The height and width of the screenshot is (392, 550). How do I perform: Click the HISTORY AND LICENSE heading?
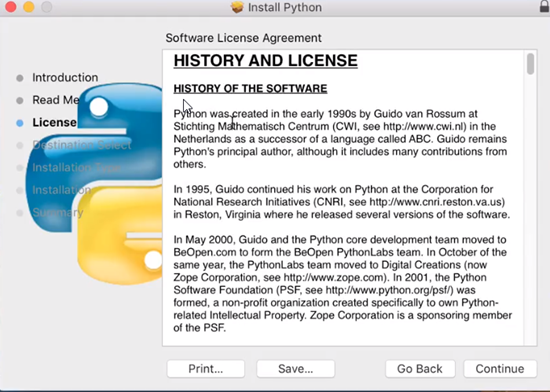click(266, 60)
